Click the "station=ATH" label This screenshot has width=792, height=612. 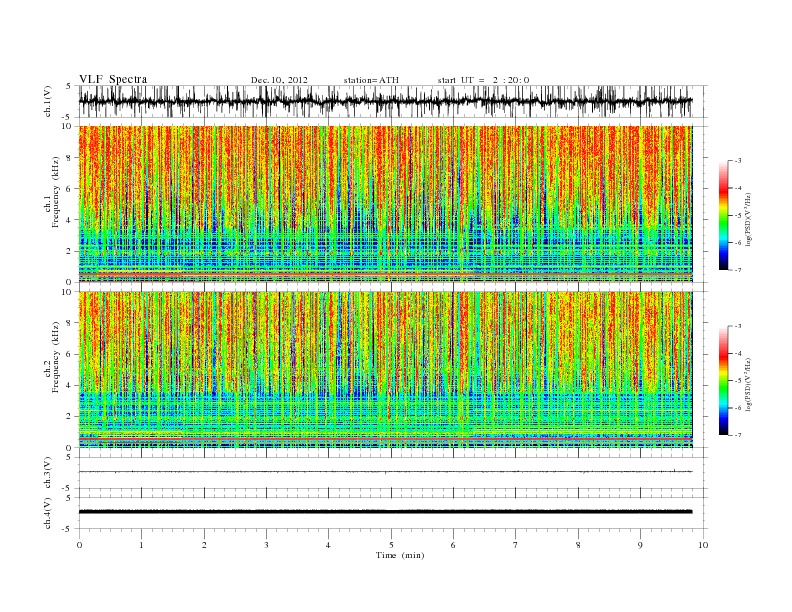coord(371,80)
